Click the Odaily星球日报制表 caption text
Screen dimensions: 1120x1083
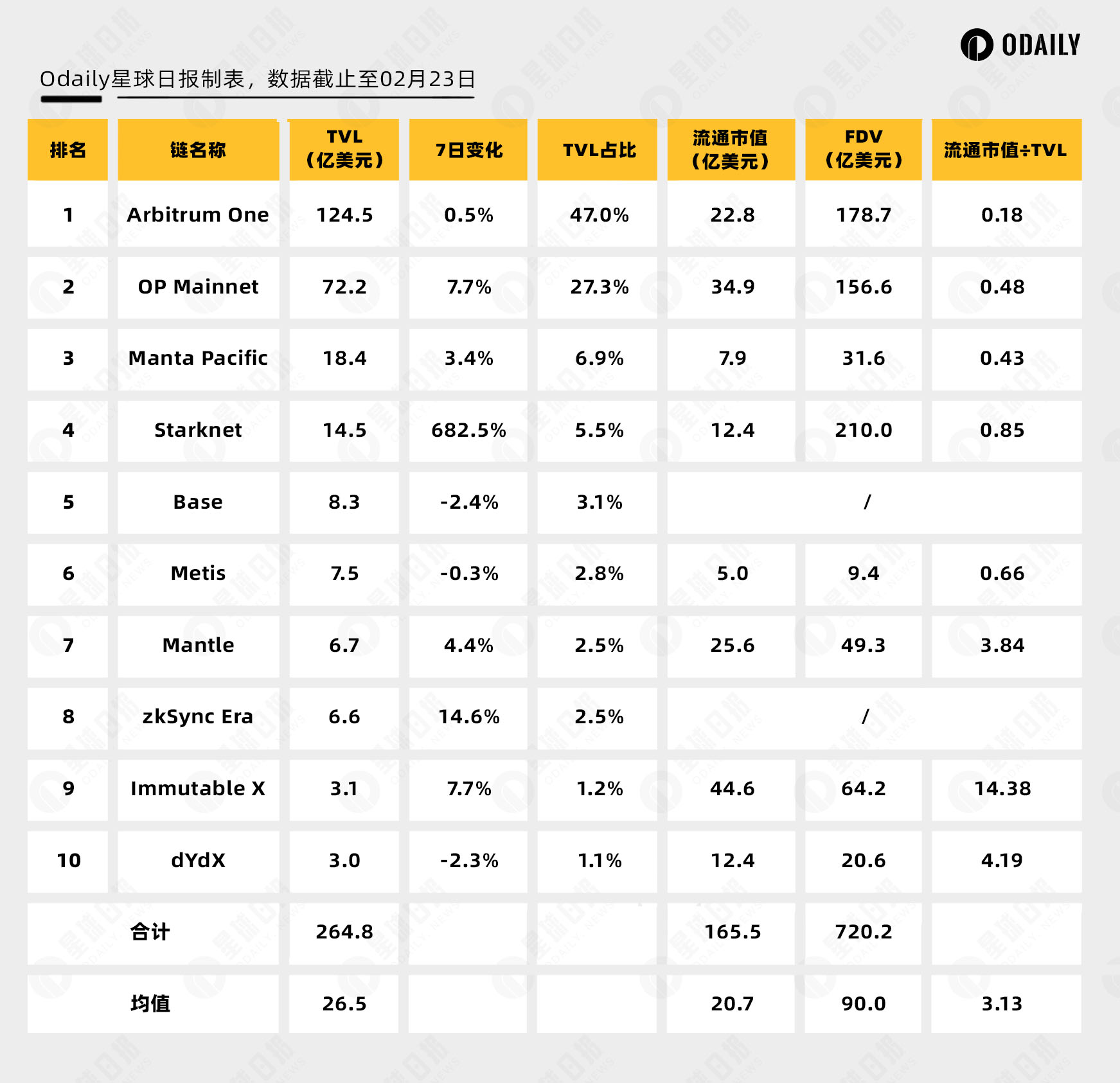(142, 79)
